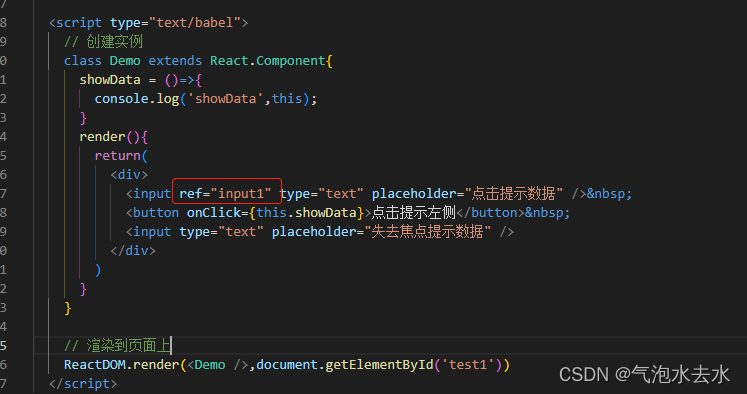Click button label text "点击提示左侧"
The height and width of the screenshot is (394, 747).
point(414,212)
